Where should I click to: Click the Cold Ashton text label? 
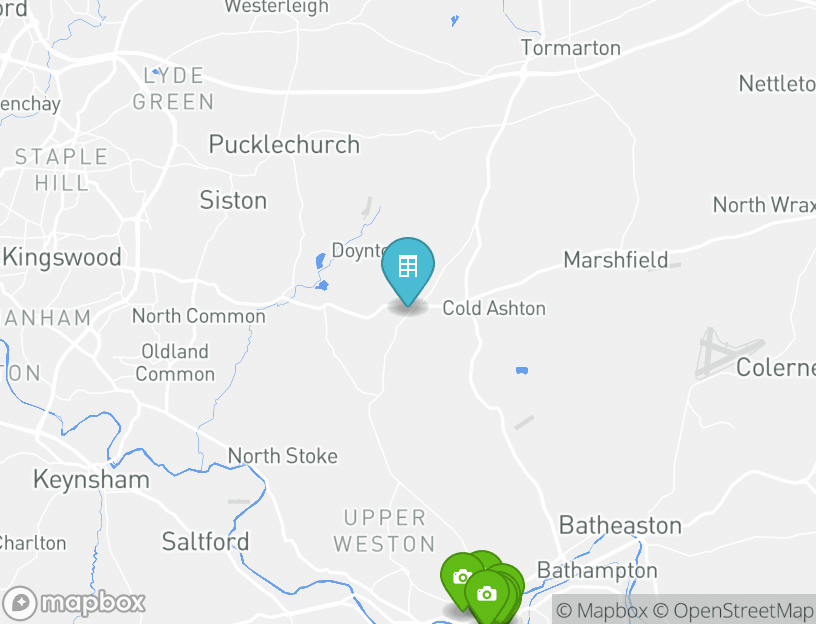[494, 308]
